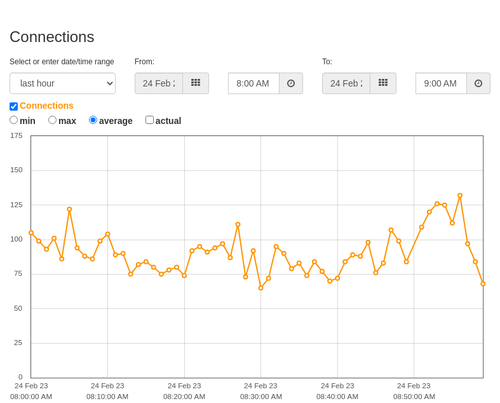This screenshot has height=403, width=500.
Task: Uncheck the orange Connections checkbox
Action: pos(14,106)
